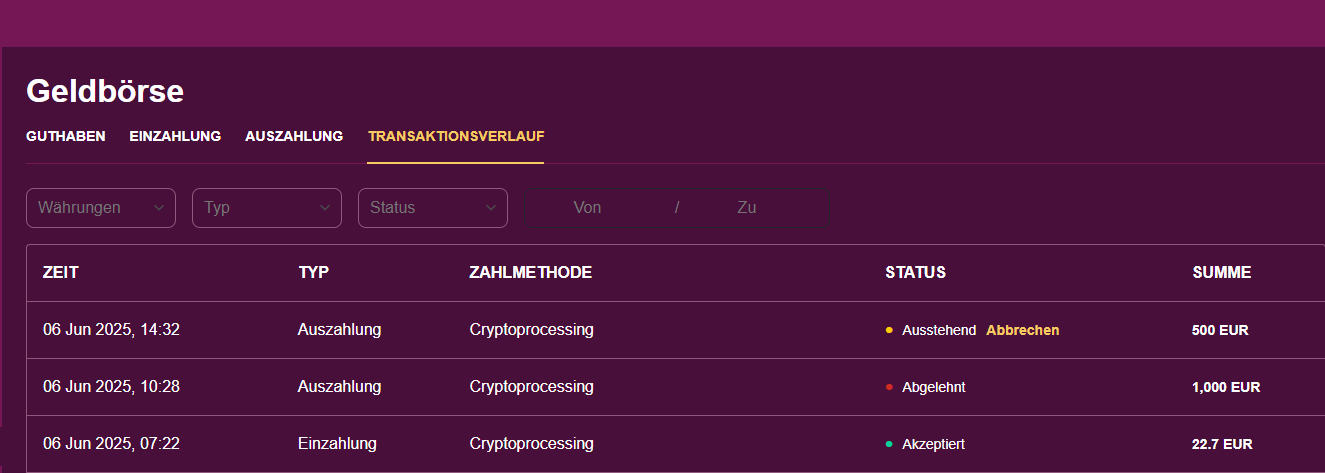Click the Von start date field
Image resolution: width=1325 pixels, height=473 pixels.
tap(587, 208)
